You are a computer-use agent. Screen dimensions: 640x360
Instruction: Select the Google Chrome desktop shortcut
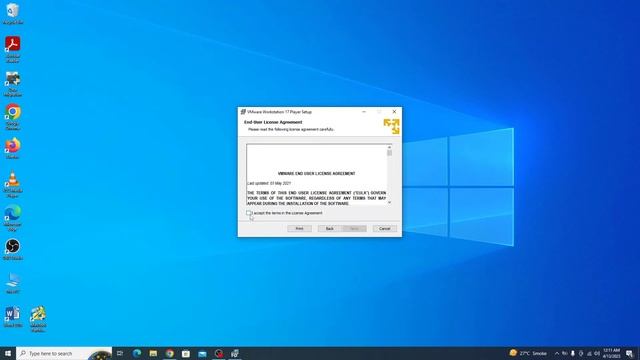pyautogui.click(x=13, y=117)
